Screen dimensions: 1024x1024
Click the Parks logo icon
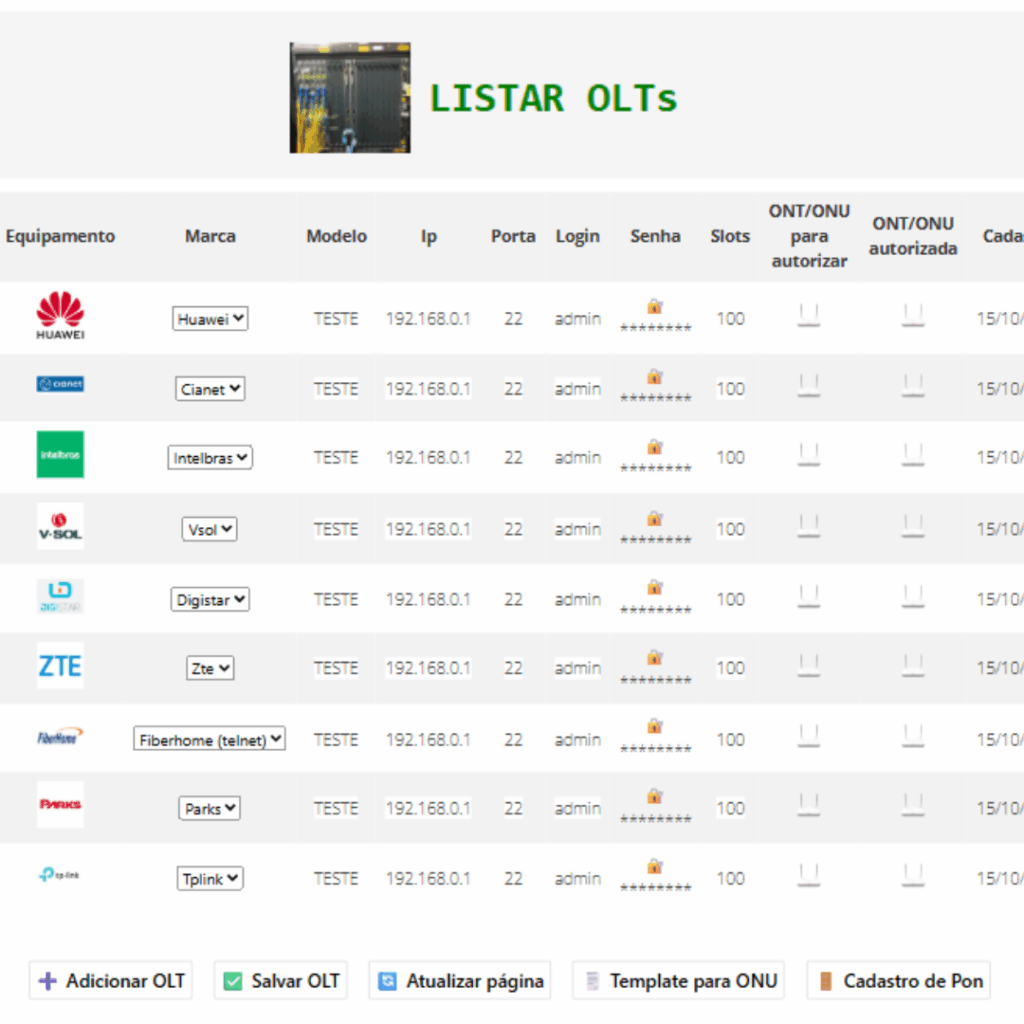[60, 804]
